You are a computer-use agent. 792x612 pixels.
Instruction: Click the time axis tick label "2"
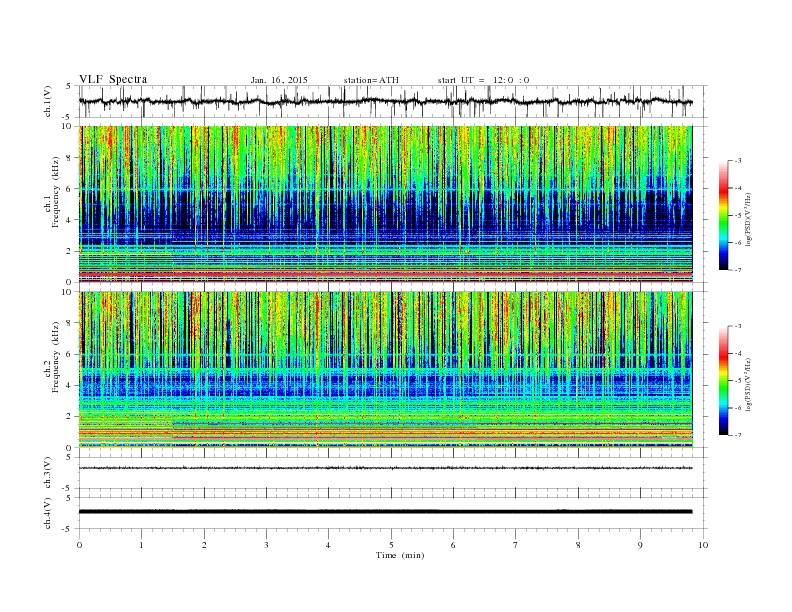click(x=204, y=545)
